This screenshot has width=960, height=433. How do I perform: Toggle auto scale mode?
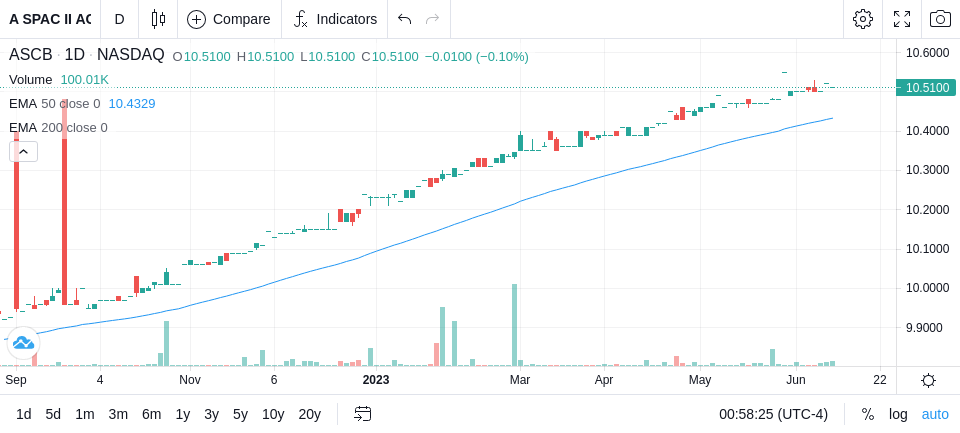(935, 414)
